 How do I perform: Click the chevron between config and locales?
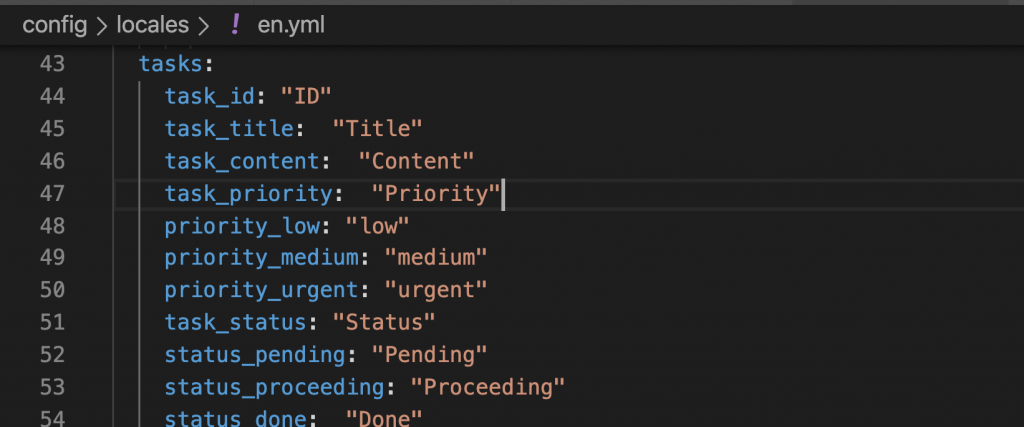coord(102,26)
